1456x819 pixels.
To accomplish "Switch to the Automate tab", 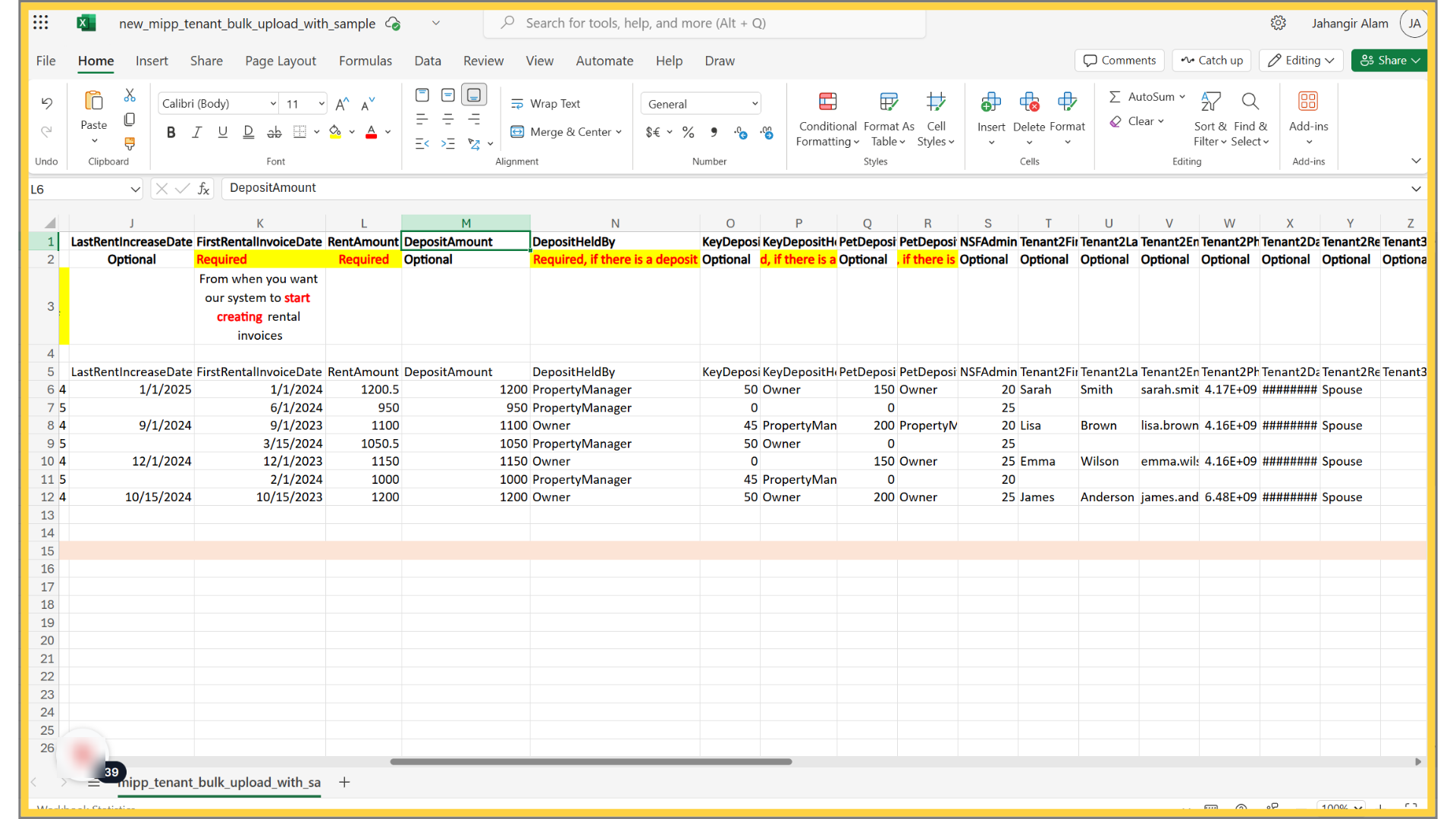I will [604, 61].
